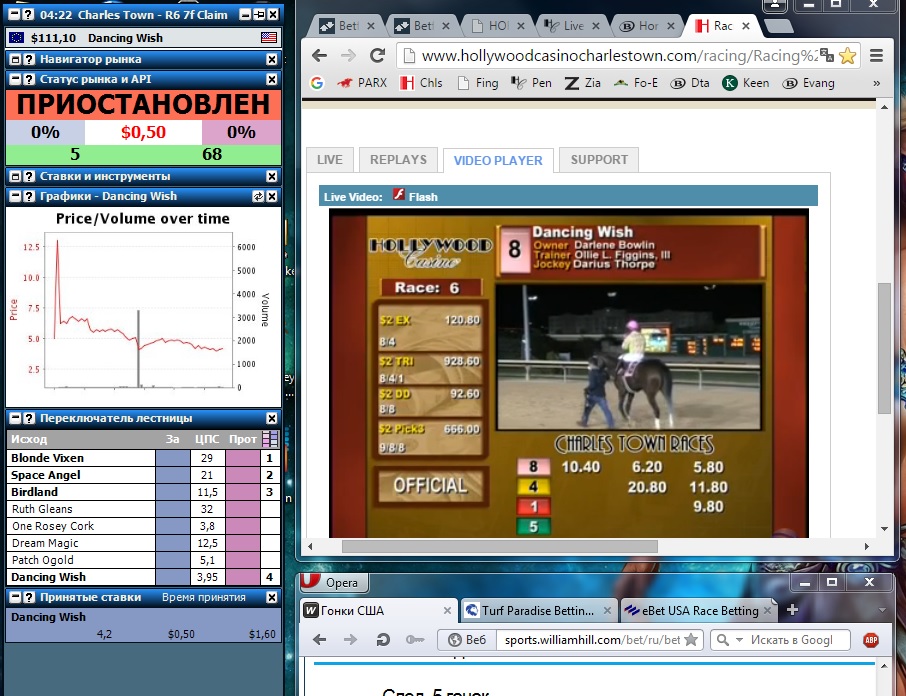906x696 pixels.
Task: Open help for the Навигатор рынка panel
Action: 28,60
